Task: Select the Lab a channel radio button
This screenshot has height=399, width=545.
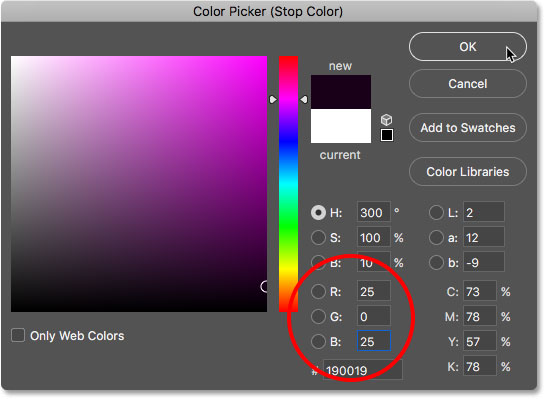Action: pos(436,237)
